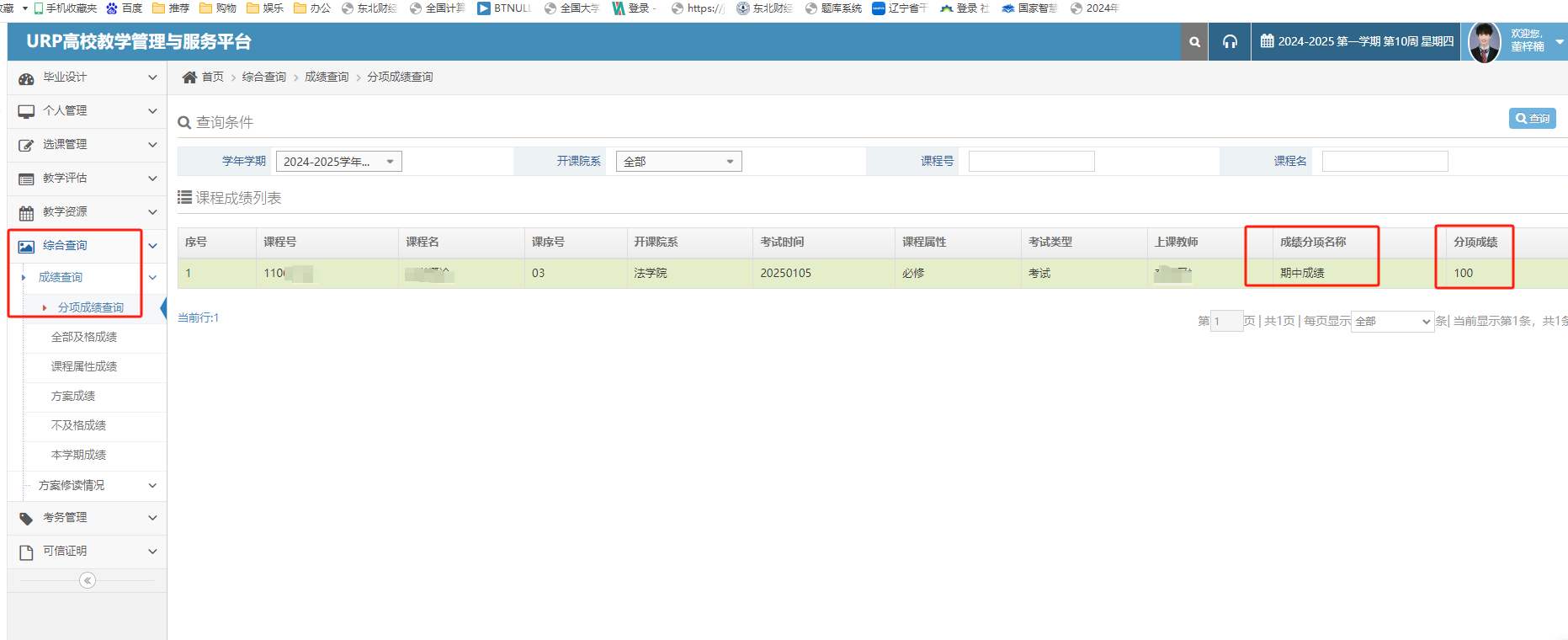Click the home icon in breadcrumb
Image resolution: width=1568 pixels, height=640 pixels.
click(189, 77)
